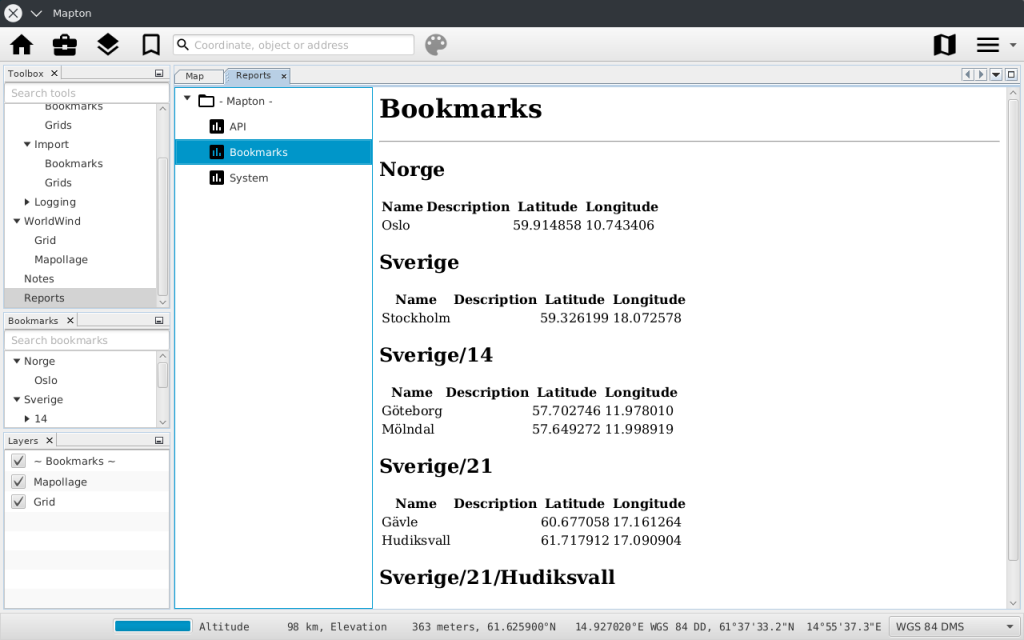Click Göteborg in Sverige/14 table

coord(411,411)
